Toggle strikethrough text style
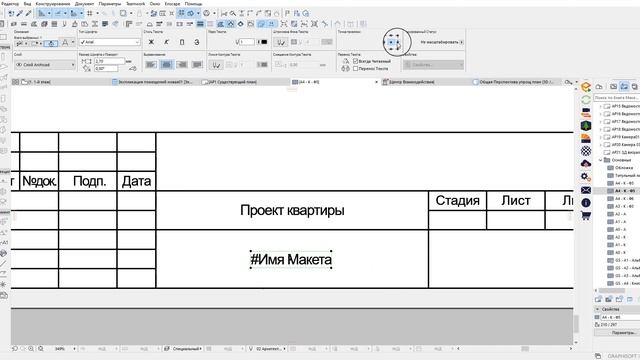This screenshot has width=640, height=360. pyautogui.click(x=197, y=42)
